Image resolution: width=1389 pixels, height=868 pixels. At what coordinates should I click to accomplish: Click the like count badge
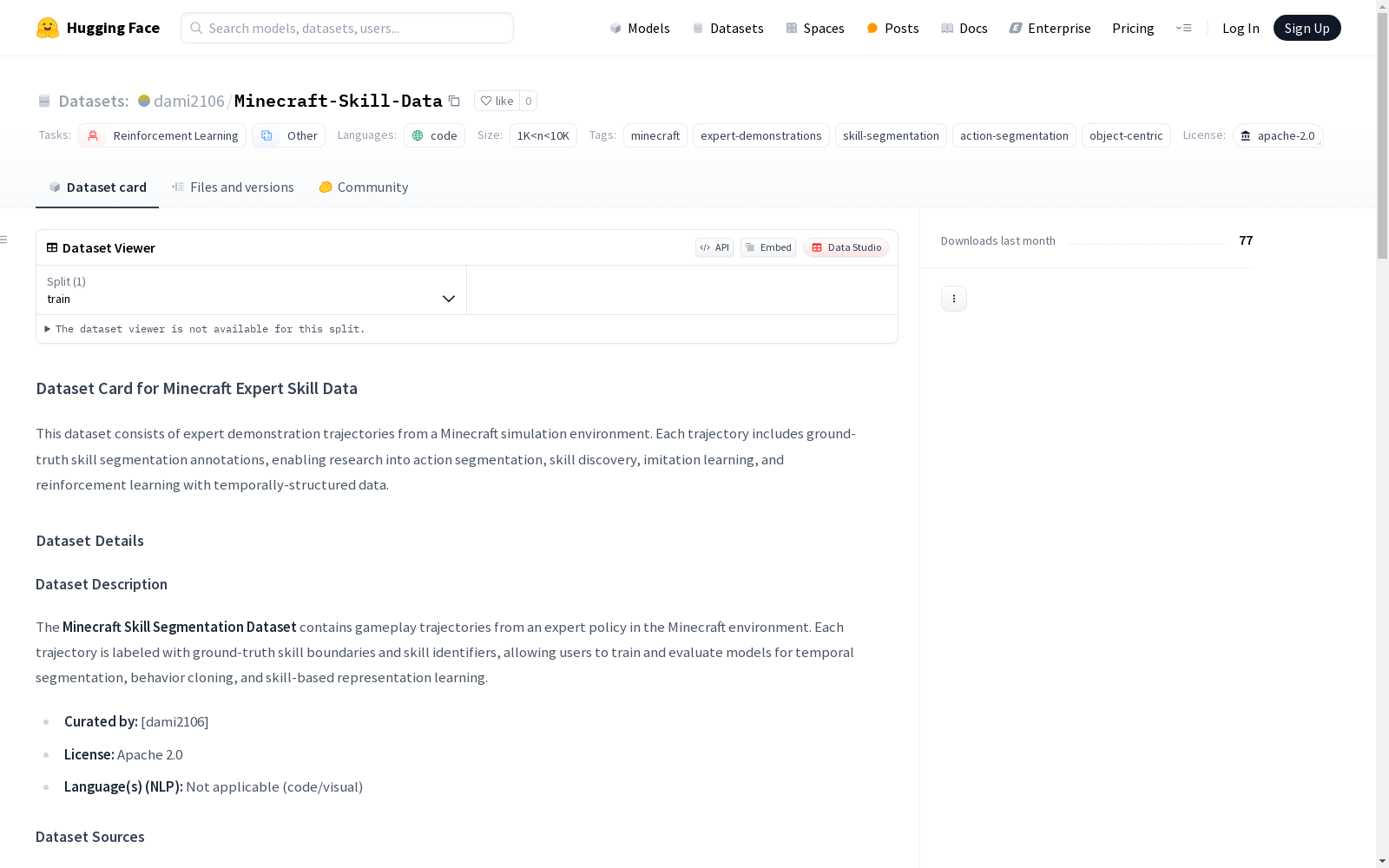click(x=528, y=101)
